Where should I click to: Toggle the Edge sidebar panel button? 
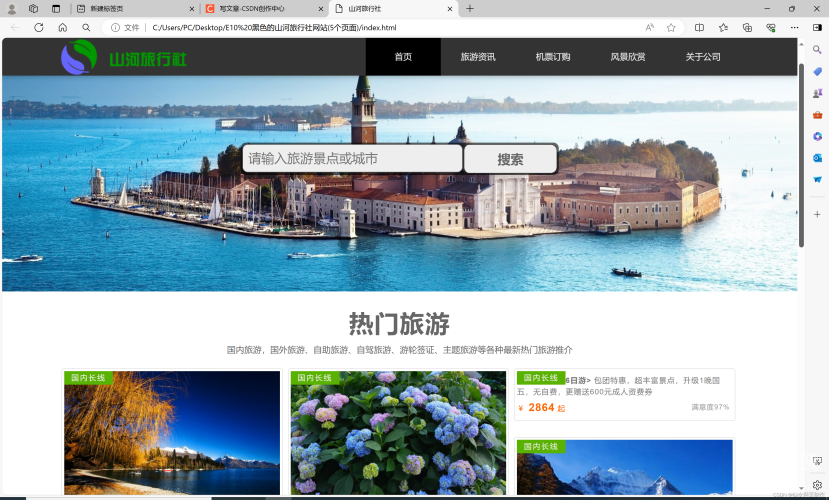[817, 27]
